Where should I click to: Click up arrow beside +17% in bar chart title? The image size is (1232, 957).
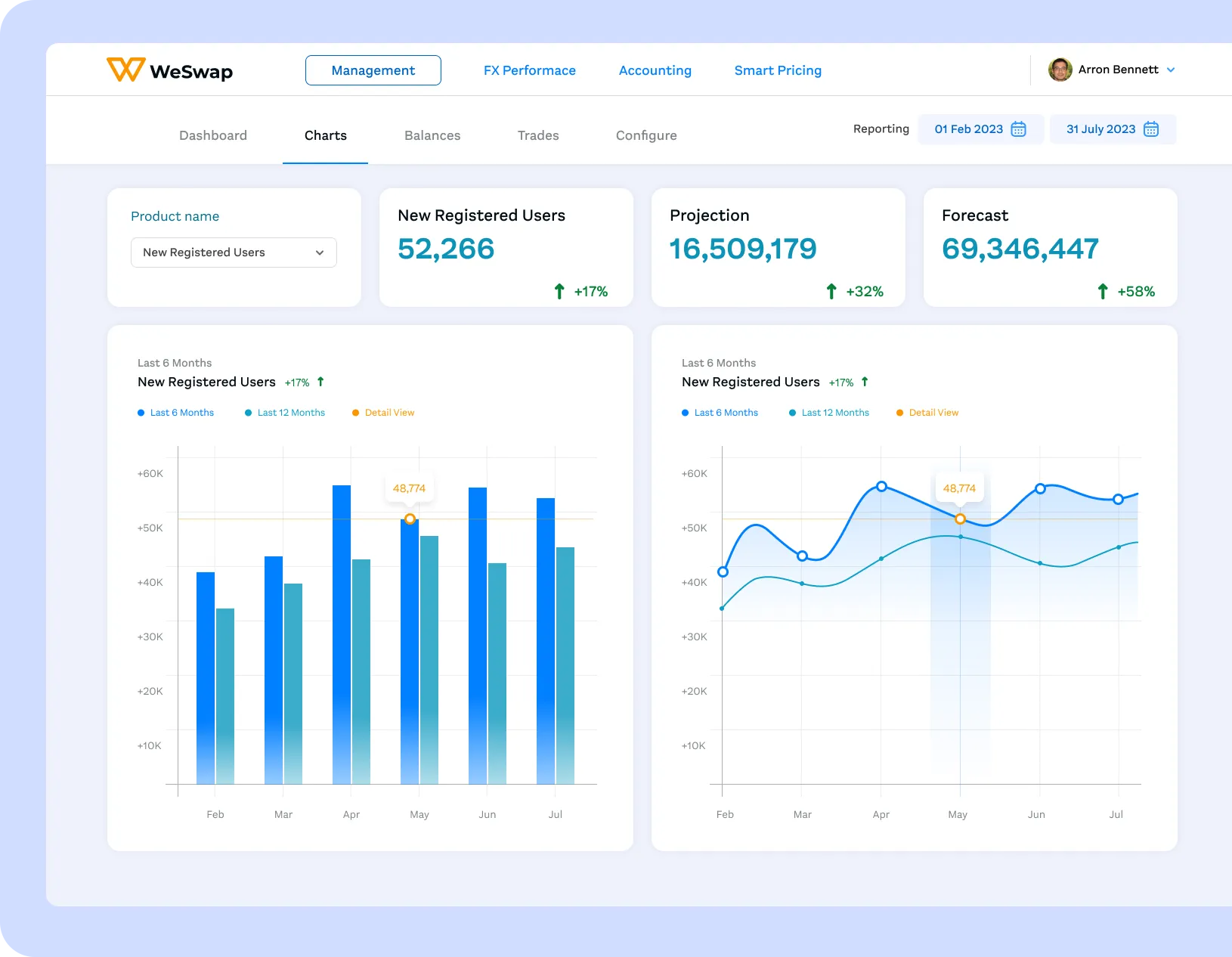[320, 382]
